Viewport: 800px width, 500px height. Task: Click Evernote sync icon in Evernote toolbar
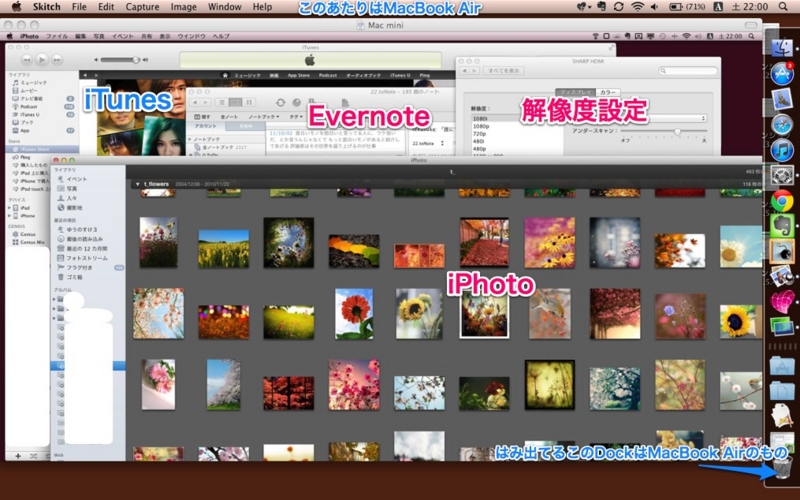pos(280,103)
